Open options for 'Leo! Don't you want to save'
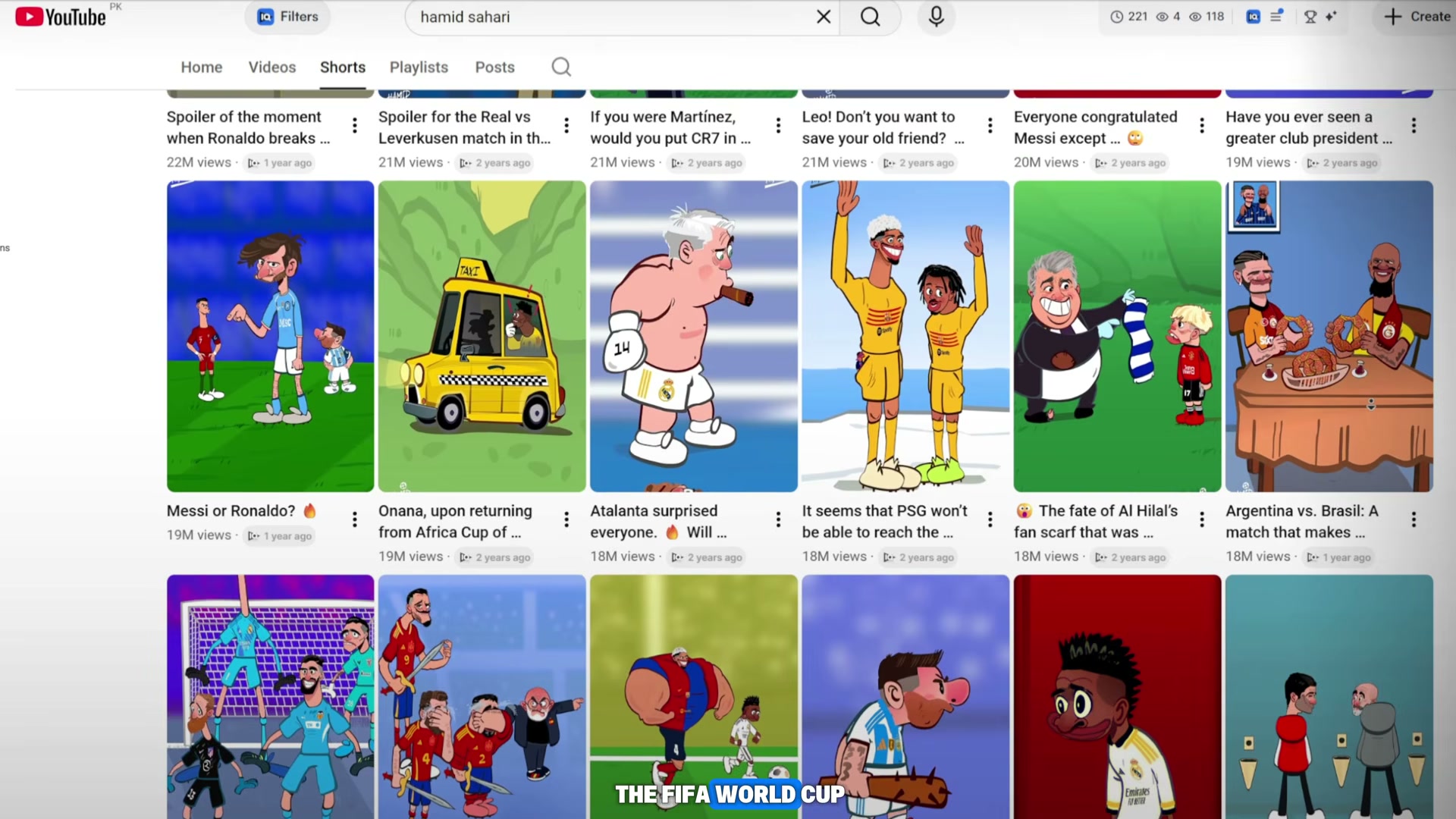 coord(990,126)
